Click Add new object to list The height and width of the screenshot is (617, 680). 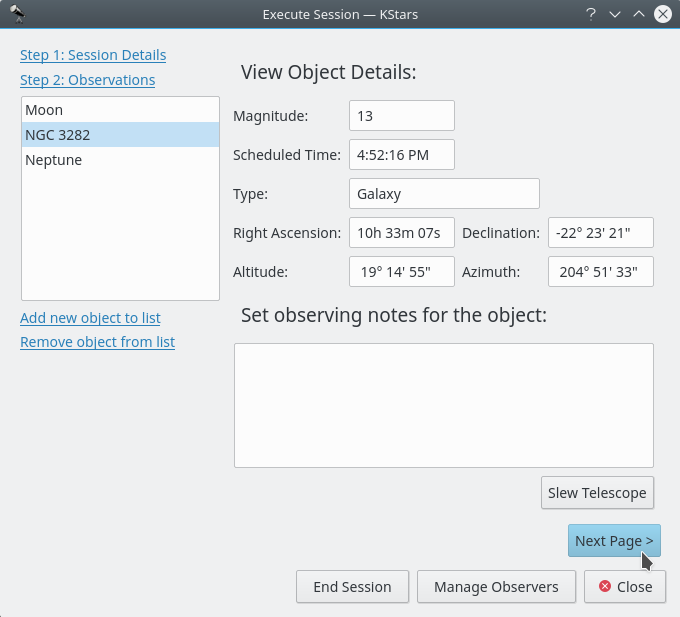(x=90, y=318)
